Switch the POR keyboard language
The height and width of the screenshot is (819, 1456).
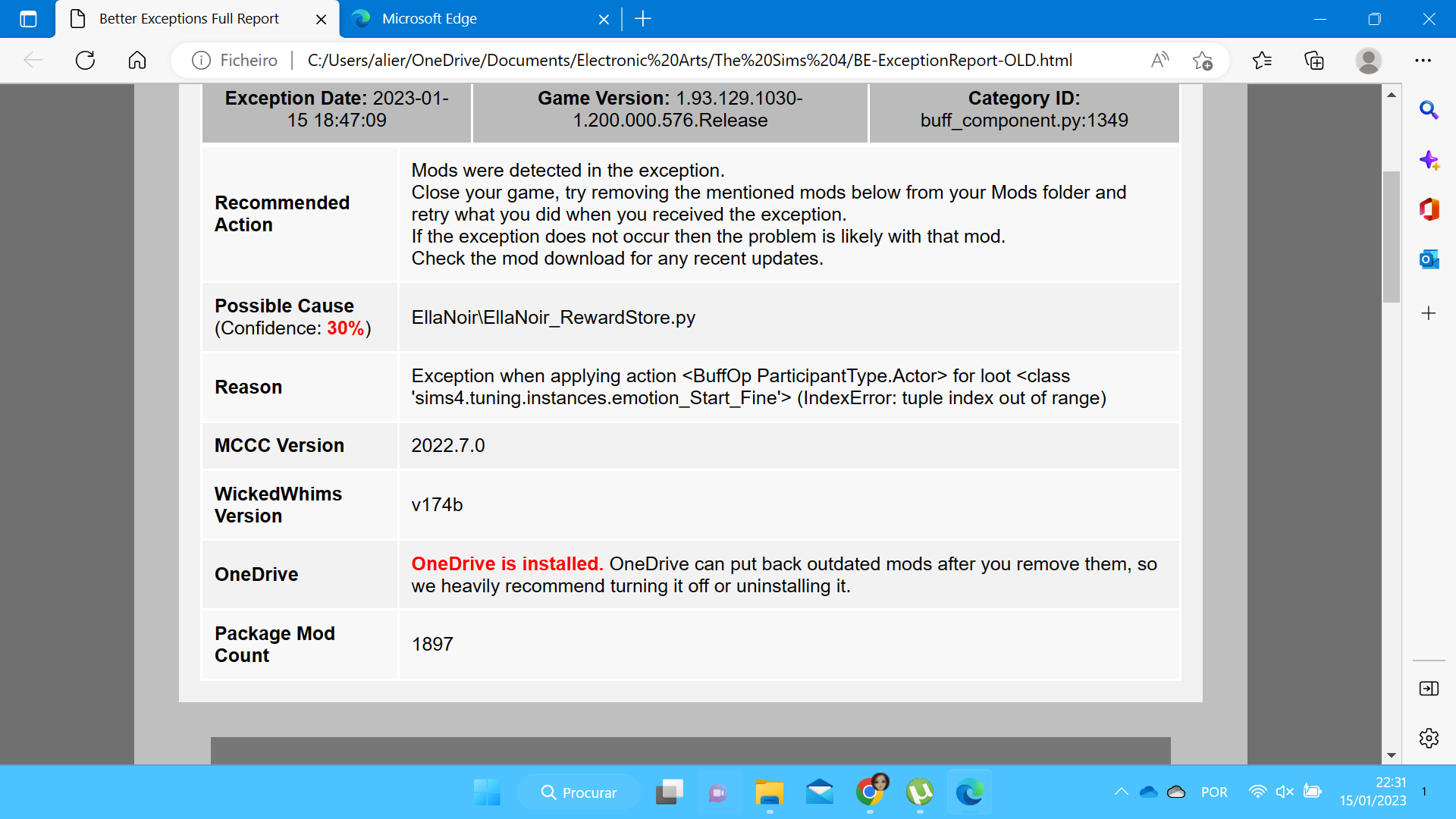point(1214,792)
